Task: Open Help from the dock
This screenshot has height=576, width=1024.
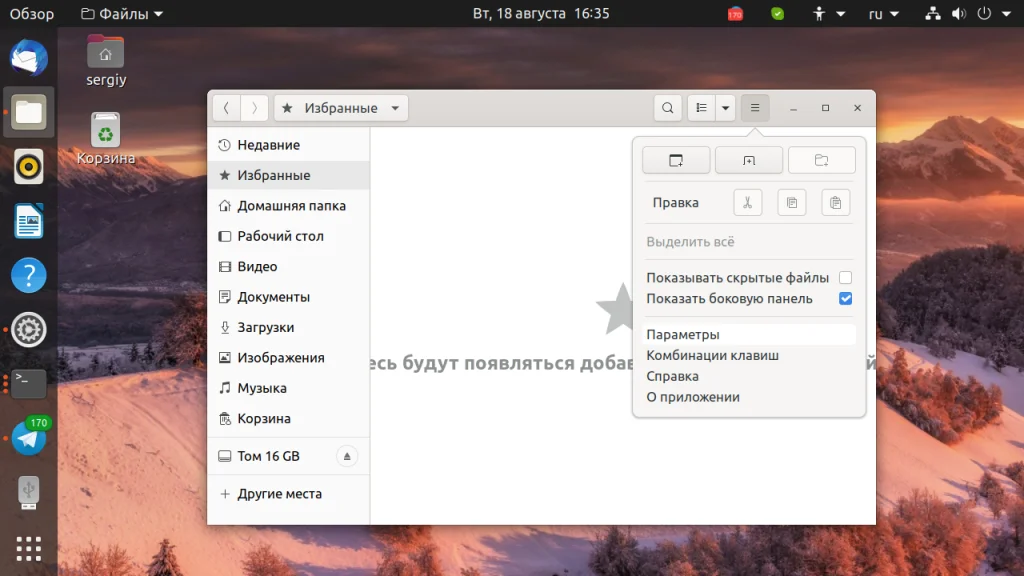Action: pos(29,275)
